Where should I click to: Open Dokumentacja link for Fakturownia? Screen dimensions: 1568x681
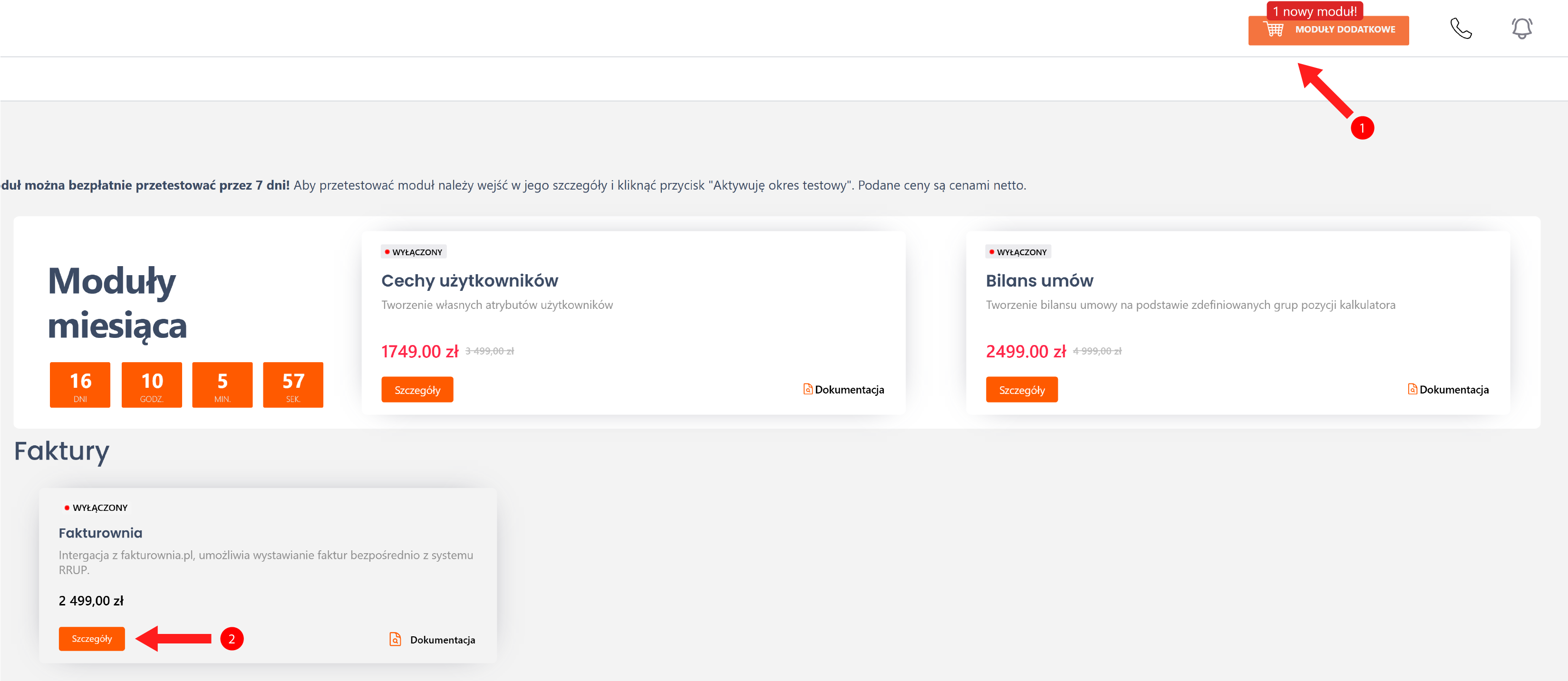(x=443, y=640)
